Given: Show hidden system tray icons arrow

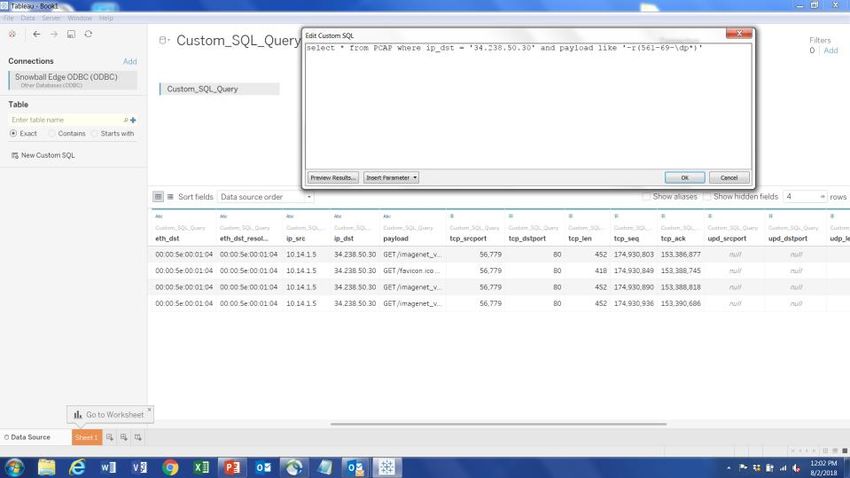Looking at the screenshot, I should tap(729, 468).
